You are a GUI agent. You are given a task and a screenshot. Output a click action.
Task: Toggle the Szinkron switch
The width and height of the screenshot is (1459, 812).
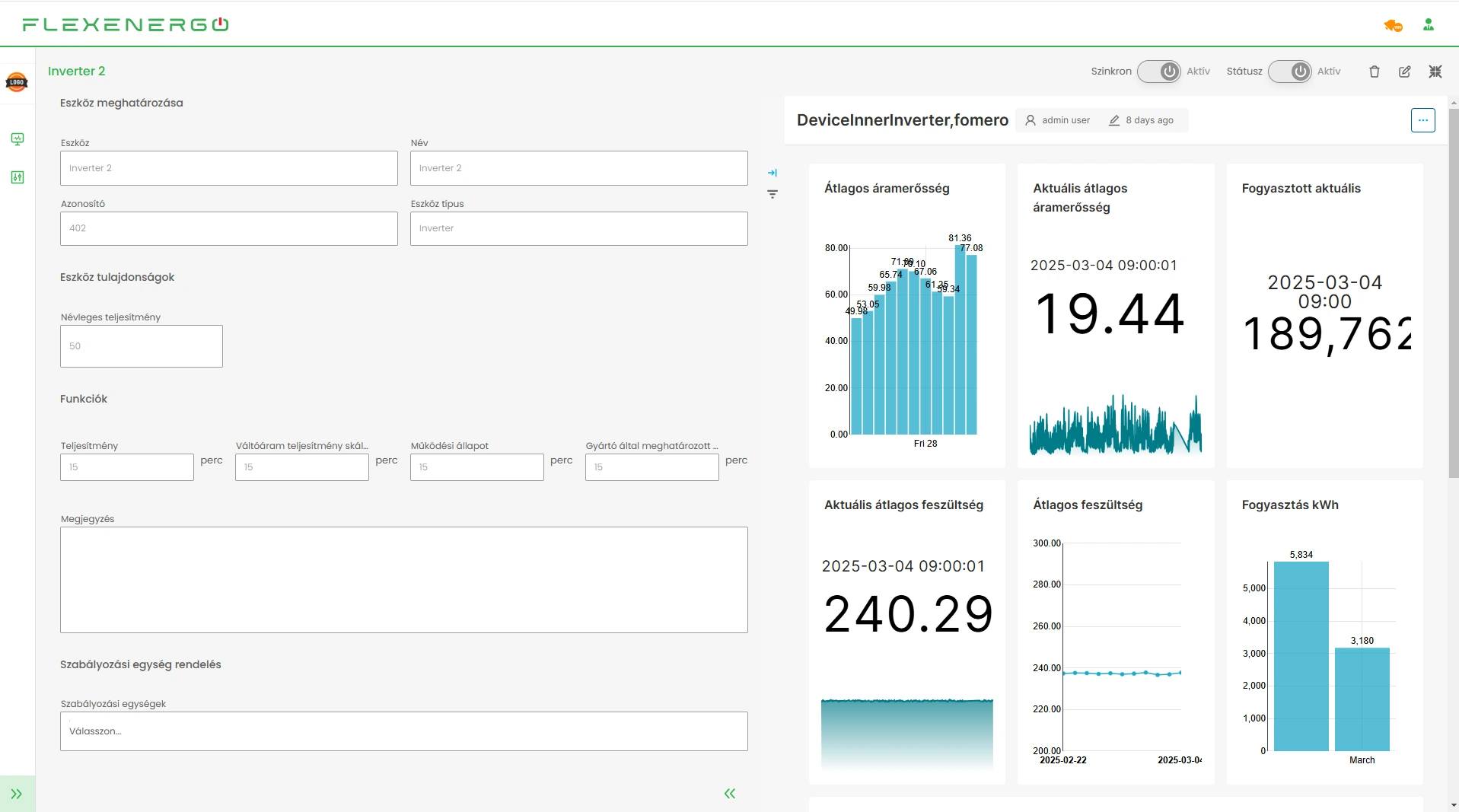(1158, 72)
